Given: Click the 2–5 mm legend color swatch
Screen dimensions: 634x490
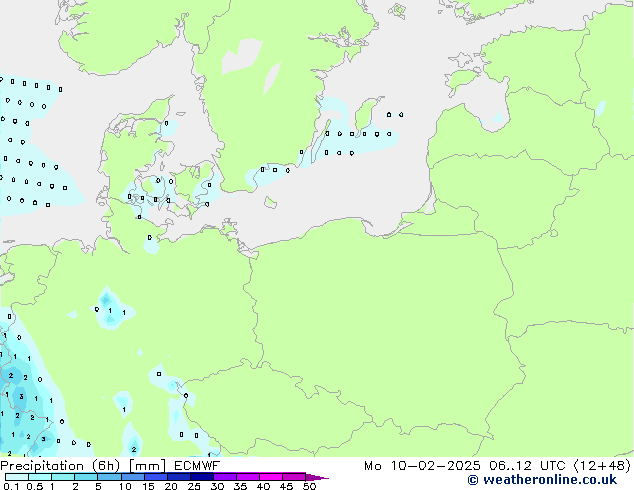Looking at the screenshot, I should click(x=86, y=477).
